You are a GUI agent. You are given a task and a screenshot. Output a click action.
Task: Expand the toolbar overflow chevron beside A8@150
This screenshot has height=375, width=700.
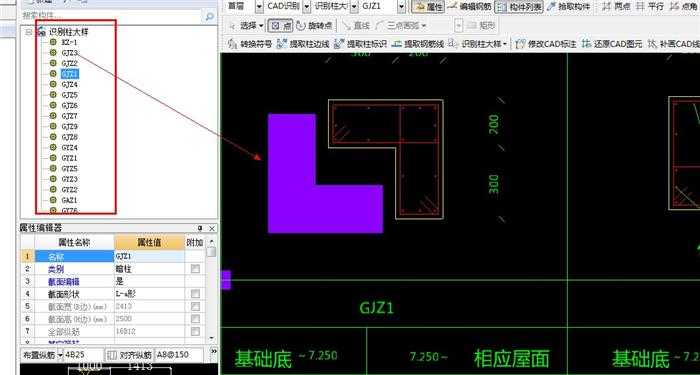[x=213, y=351]
